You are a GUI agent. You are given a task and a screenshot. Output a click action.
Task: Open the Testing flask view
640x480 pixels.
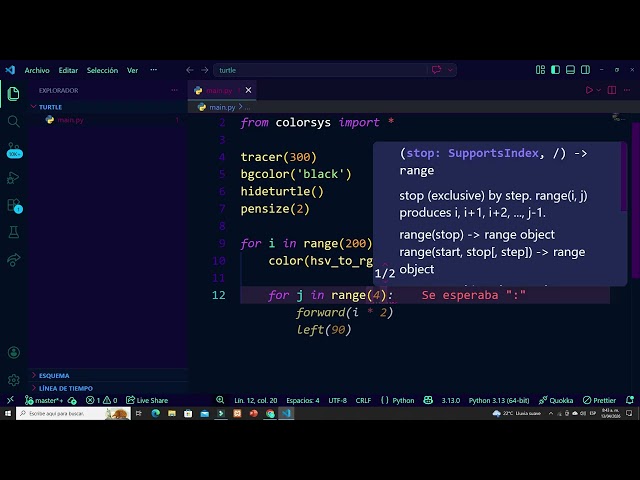(13, 232)
